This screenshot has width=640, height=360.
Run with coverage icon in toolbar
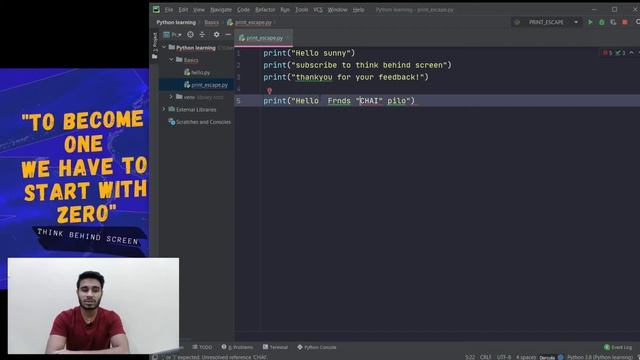click(613, 22)
